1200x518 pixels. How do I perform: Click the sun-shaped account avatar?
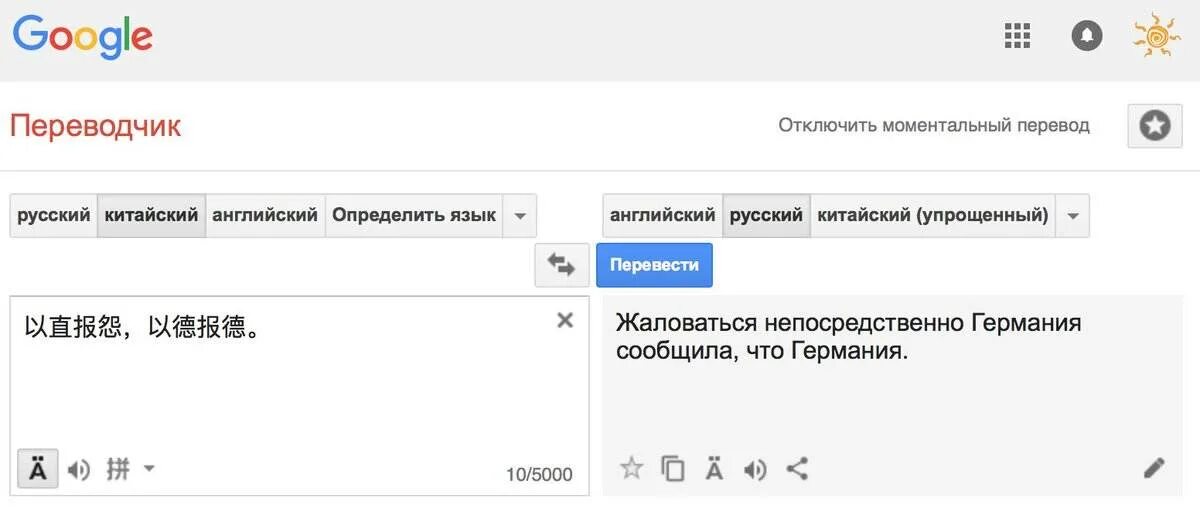coord(1157,37)
